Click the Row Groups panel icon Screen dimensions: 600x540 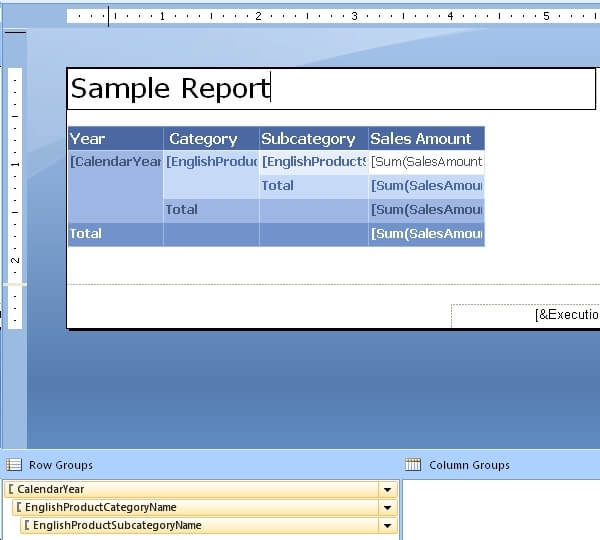(14, 465)
